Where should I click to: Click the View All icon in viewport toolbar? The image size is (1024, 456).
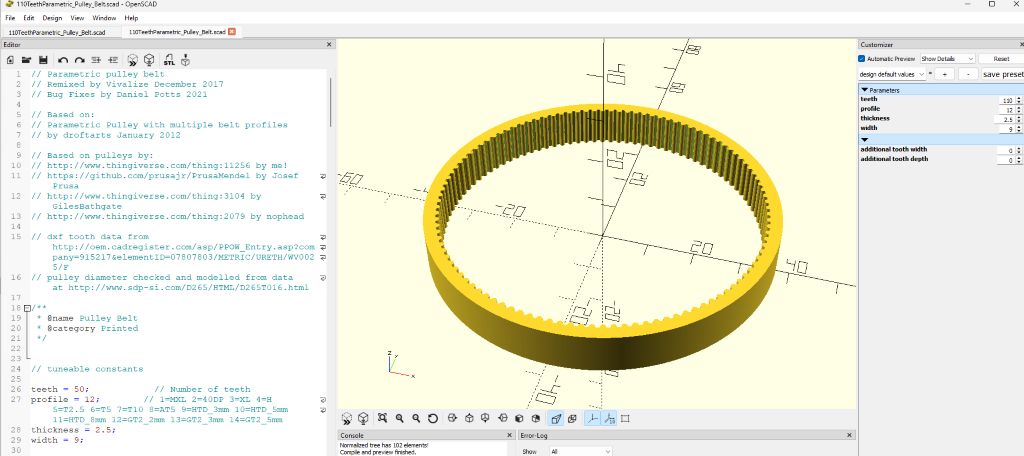click(383, 418)
